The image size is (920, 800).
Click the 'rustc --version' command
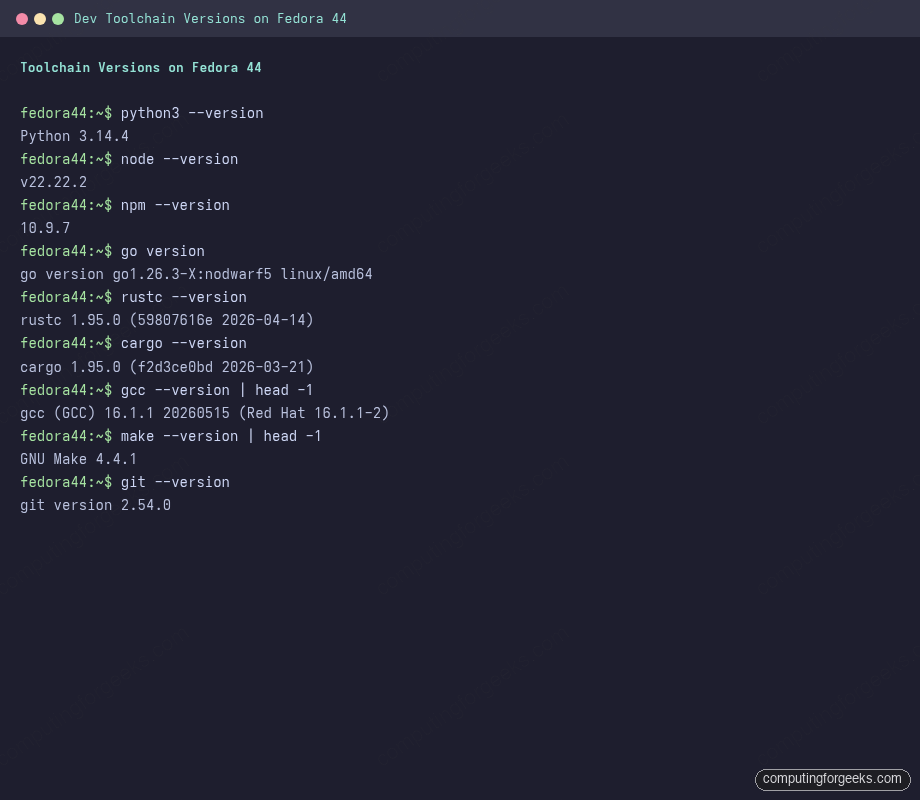coord(184,297)
